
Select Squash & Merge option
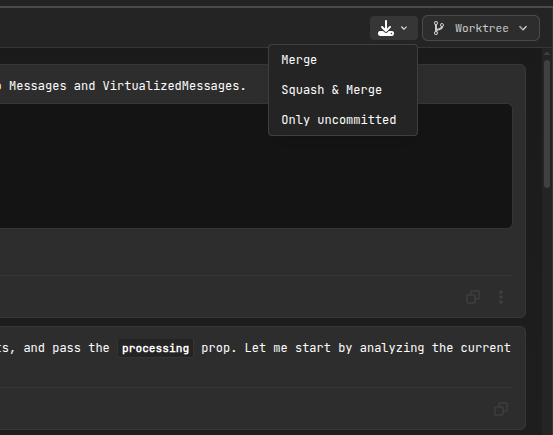click(x=343, y=90)
